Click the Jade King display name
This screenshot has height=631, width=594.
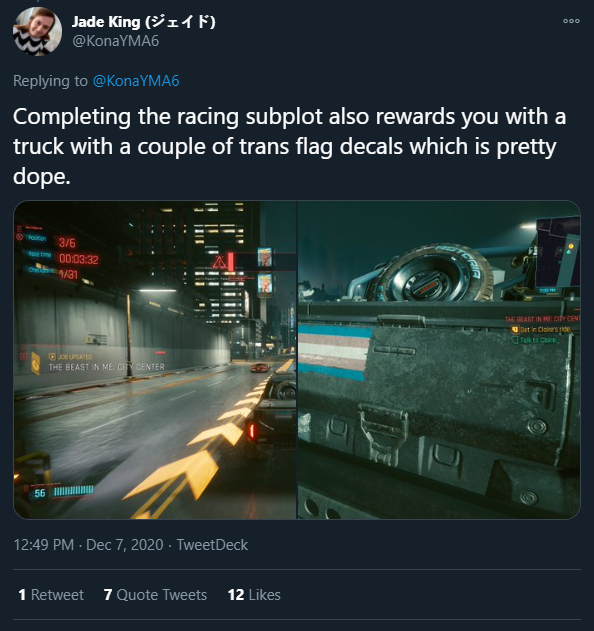coord(144,22)
